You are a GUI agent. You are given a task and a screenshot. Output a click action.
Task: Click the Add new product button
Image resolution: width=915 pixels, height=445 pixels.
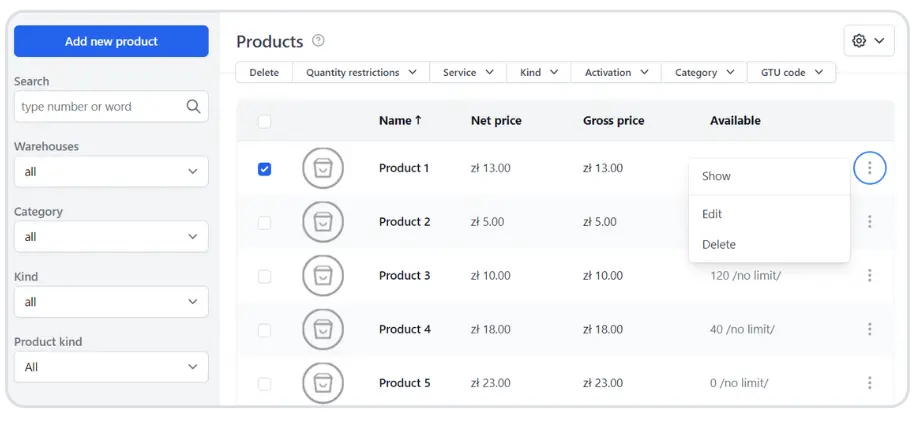pyautogui.click(x=111, y=42)
